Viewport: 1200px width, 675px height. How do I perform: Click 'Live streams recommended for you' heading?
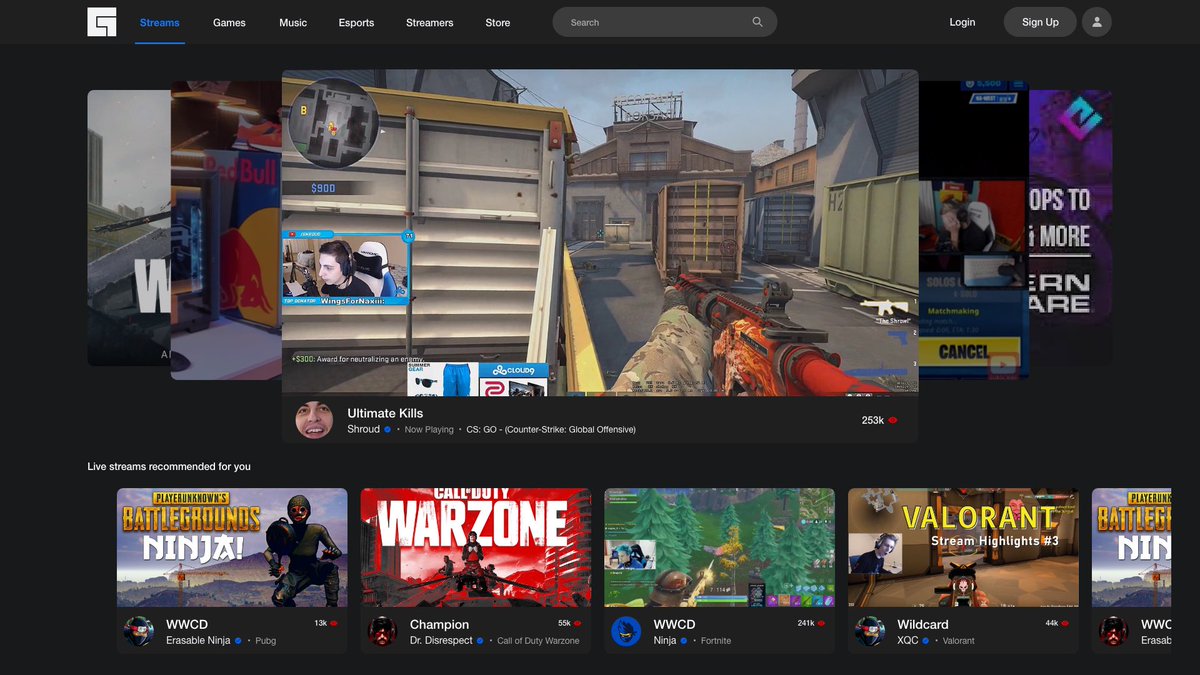tap(169, 467)
